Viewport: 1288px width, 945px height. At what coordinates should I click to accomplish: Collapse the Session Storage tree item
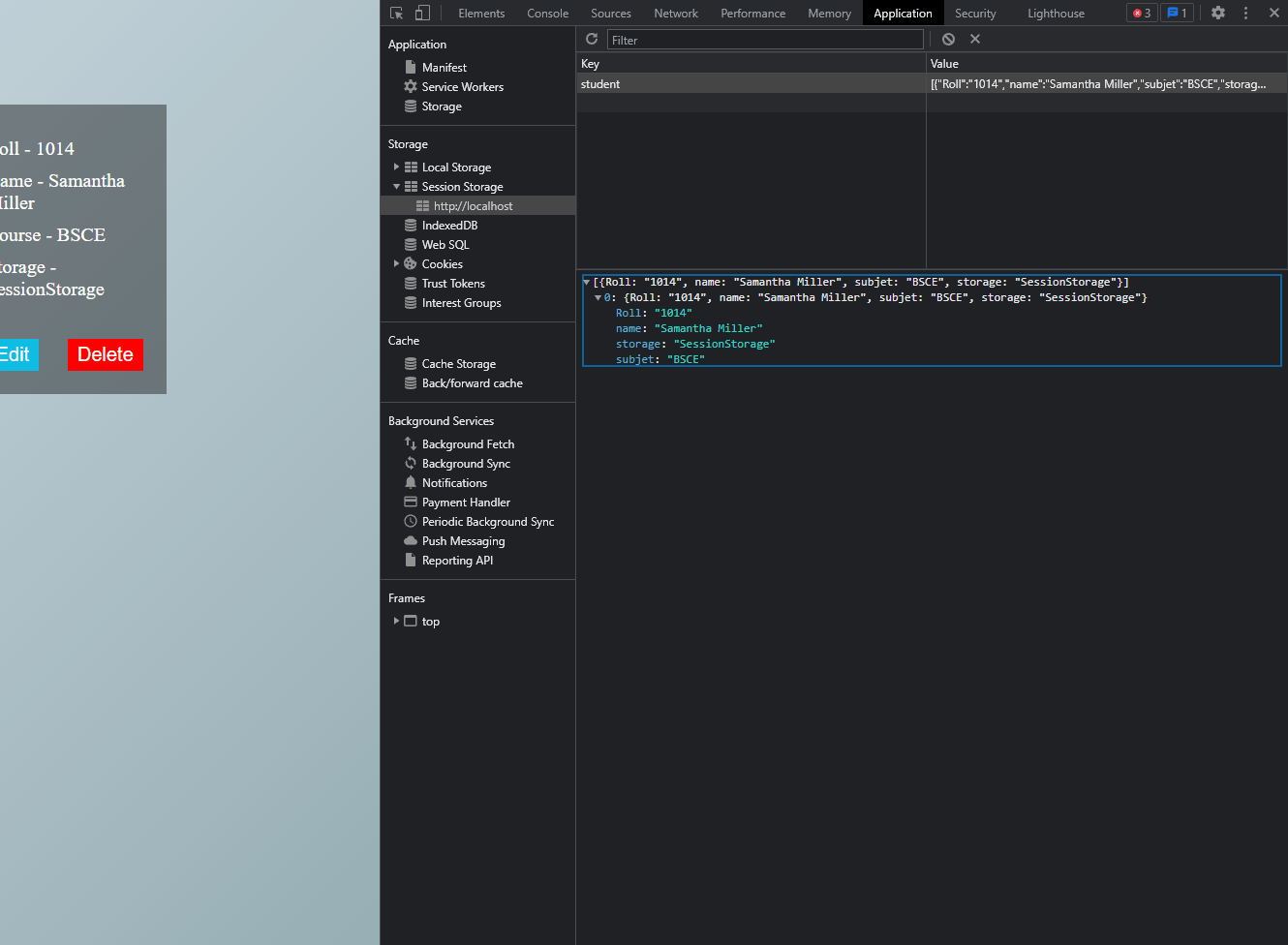point(396,186)
